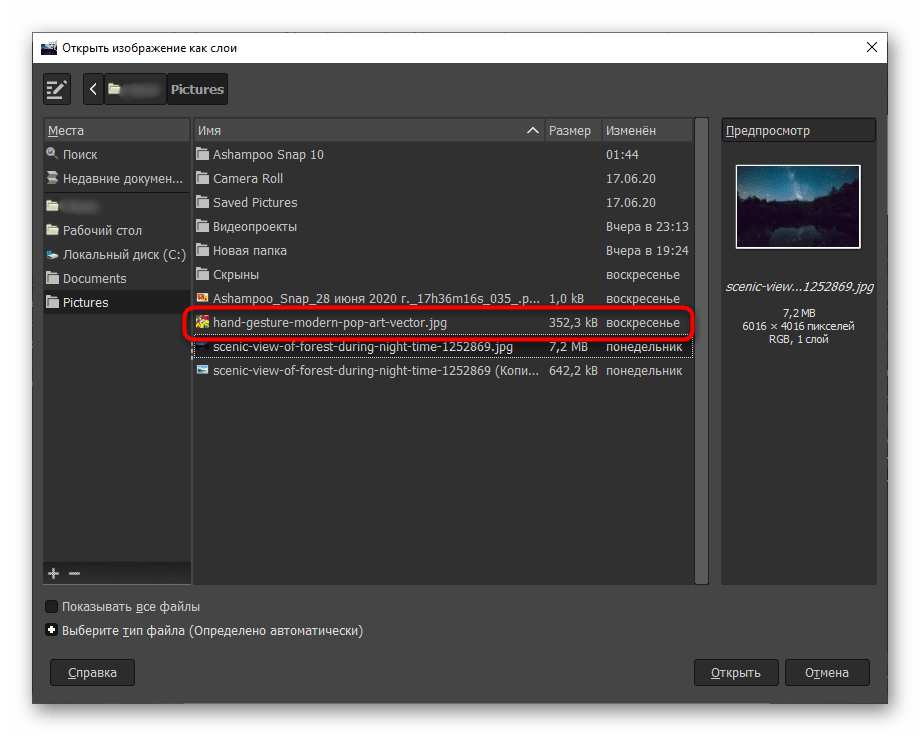
Task: Click the file list vertical scrollbar
Action: (701, 351)
